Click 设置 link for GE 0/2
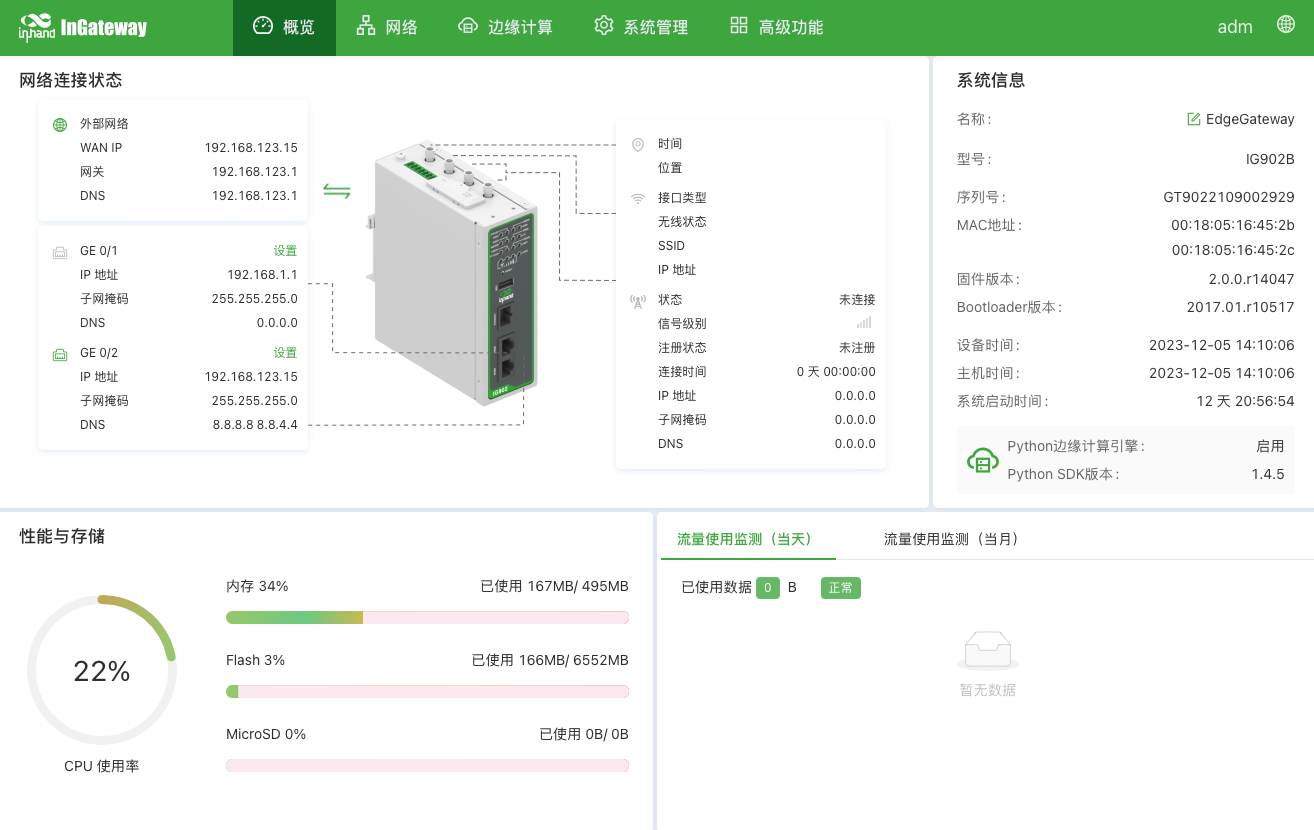 tap(285, 353)
